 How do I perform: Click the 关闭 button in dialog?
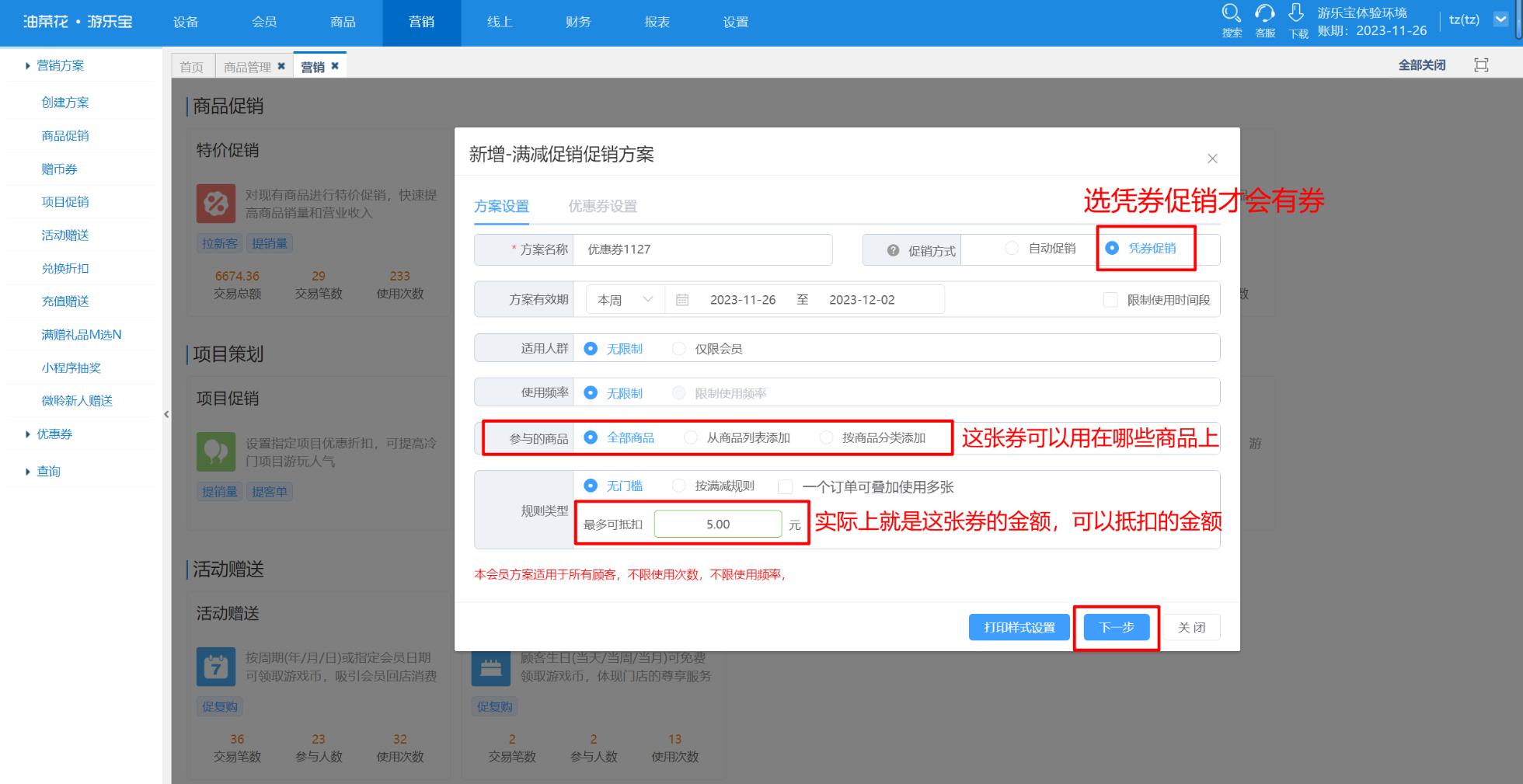[x=1191, y=627]
